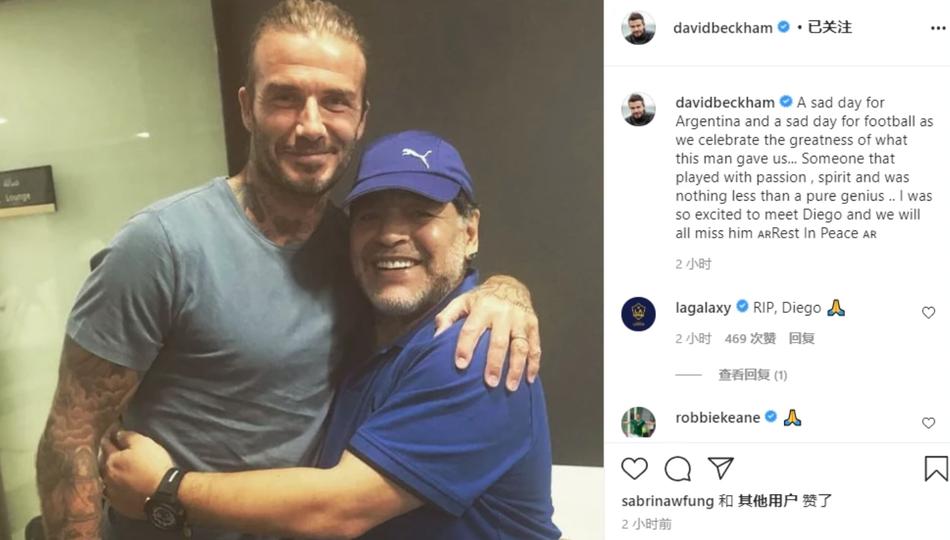Open robbiekeane profile picture
The width and height of the screenshot is (950, 540).
pyautogui.click(x=638, y=421)
